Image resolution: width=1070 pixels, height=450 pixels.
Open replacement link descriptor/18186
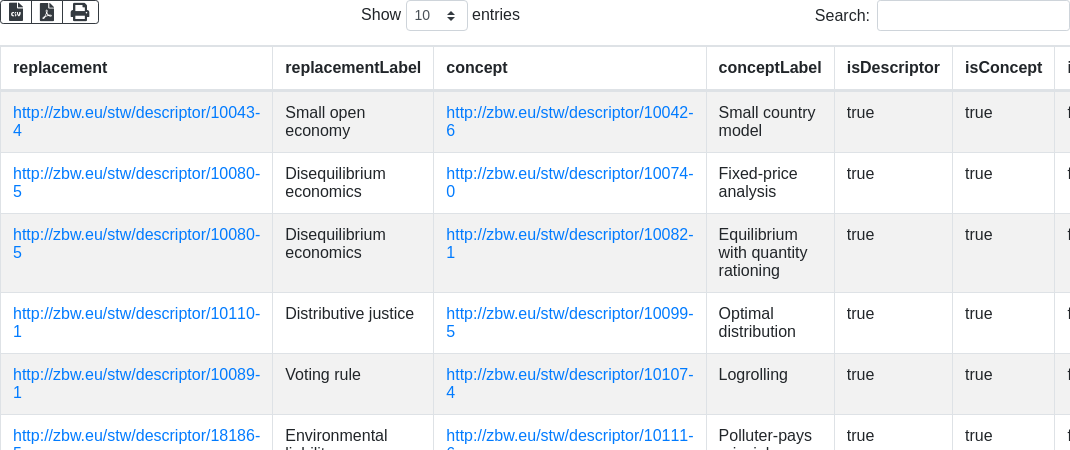[136, 436]
